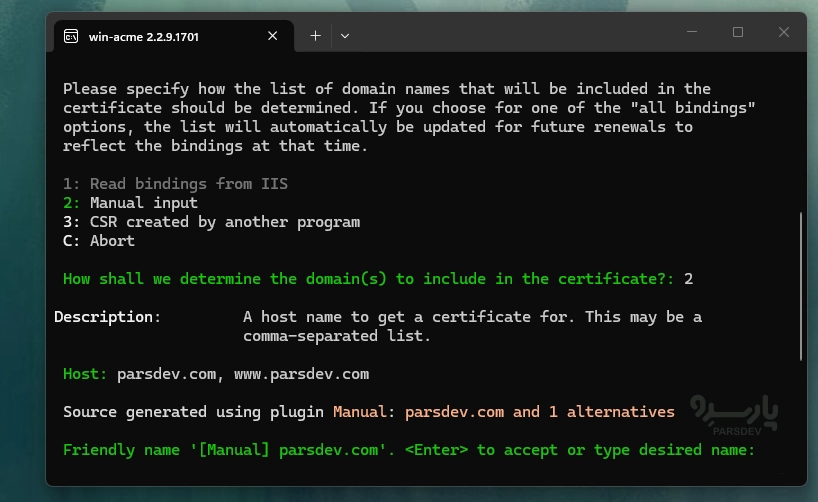818x502 pixels.
Task: Select the win-acme 2.2.9.1701 tab title
Action: [x=143, y=37]
